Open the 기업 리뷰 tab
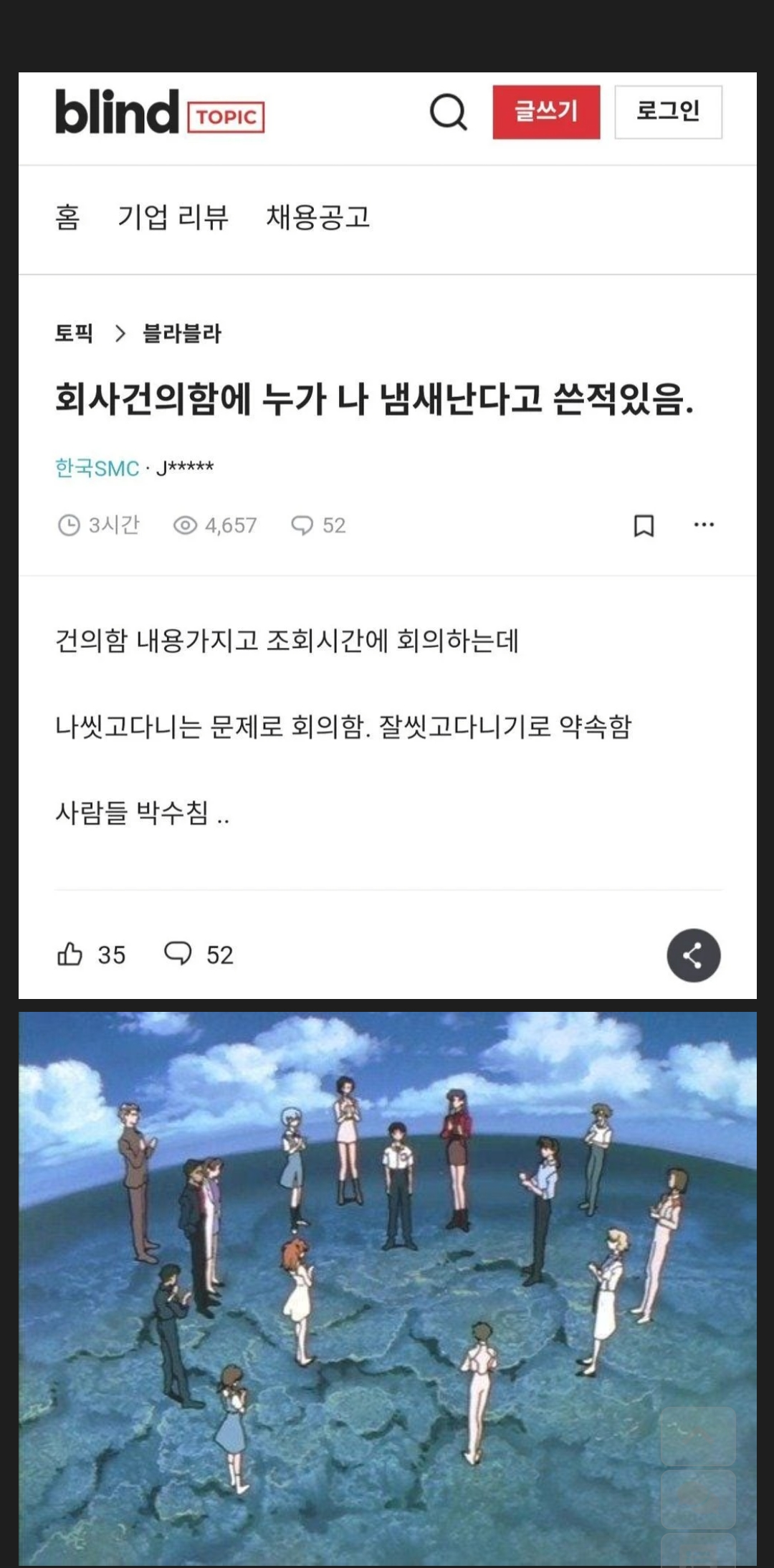This screenshot has height=1568, width=774. pos(173,217)
